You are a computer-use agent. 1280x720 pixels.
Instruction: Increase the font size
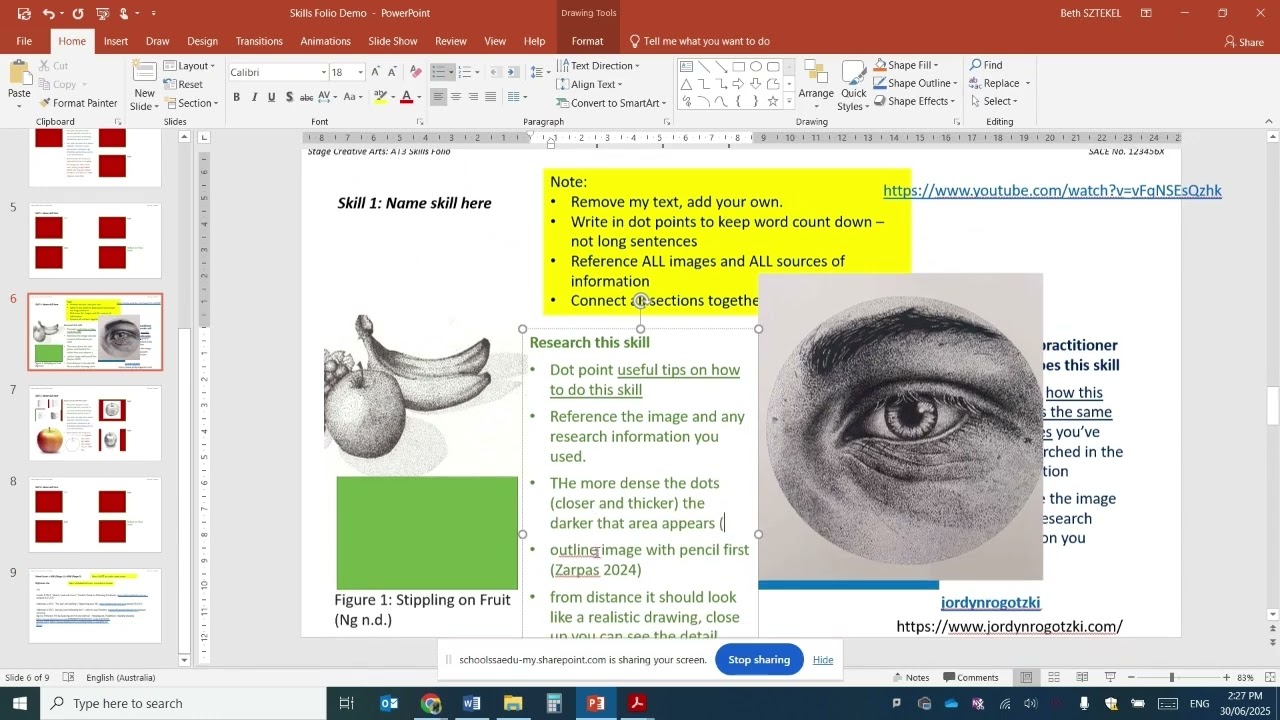[375, 72]
